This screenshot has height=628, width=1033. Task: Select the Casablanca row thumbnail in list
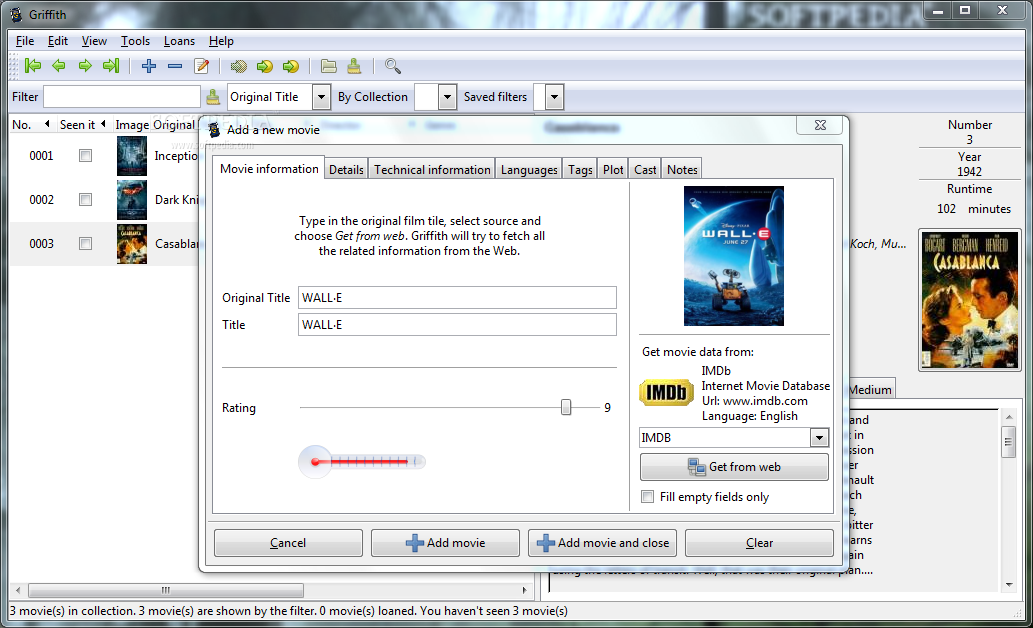pyautogui.click(x=132, y=244)
